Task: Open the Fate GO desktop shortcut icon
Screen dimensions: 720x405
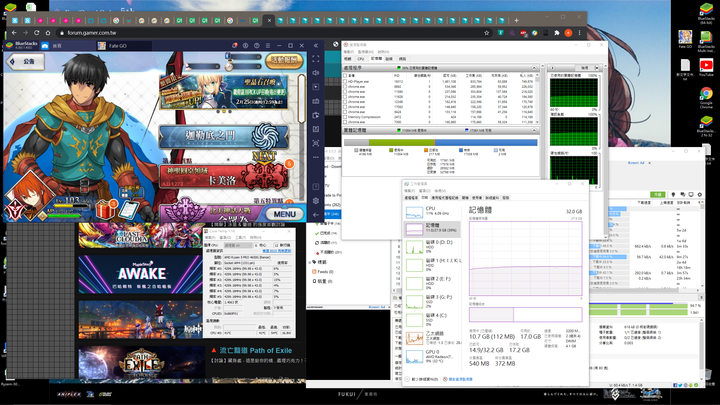Action: pyautogui.click(x=685, y=39)
